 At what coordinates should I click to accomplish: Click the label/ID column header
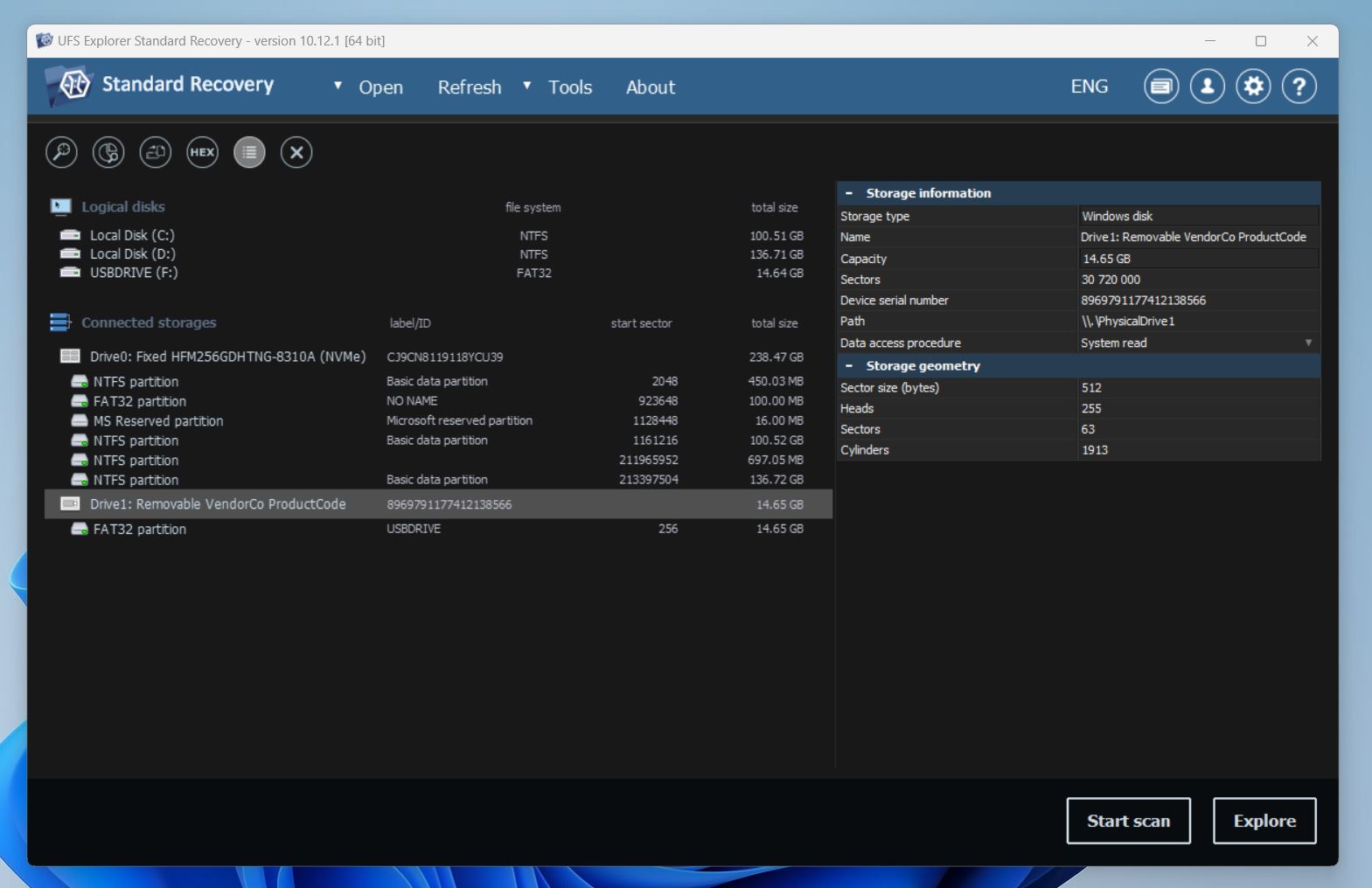[x=410, y=323]
